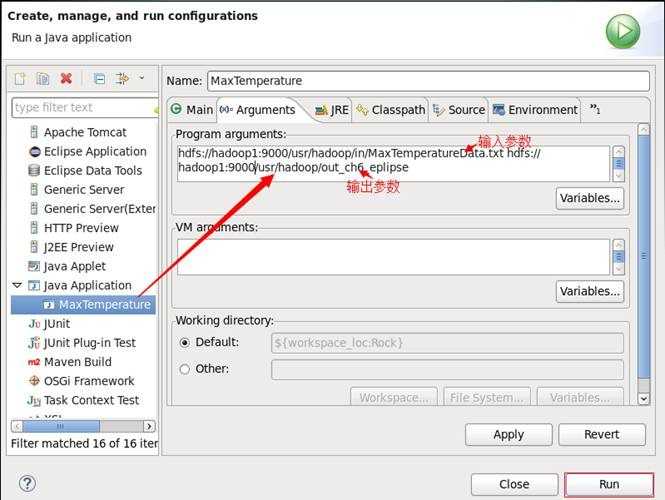Show hidden tabs via overflow chevron

[x=595, y=109]
